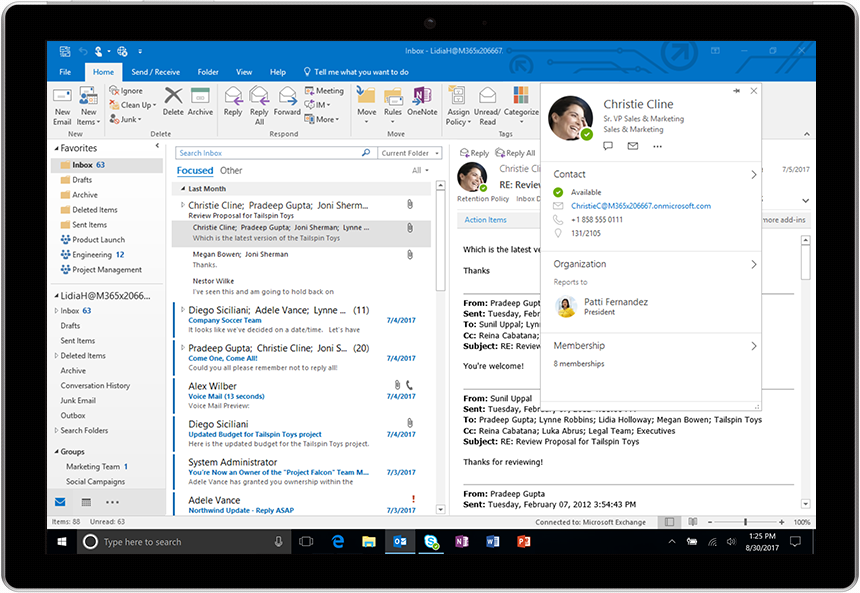Start an instant message with Christie Cline
Viewport: 860px width, 593px height.
click(x=608, y=146)
